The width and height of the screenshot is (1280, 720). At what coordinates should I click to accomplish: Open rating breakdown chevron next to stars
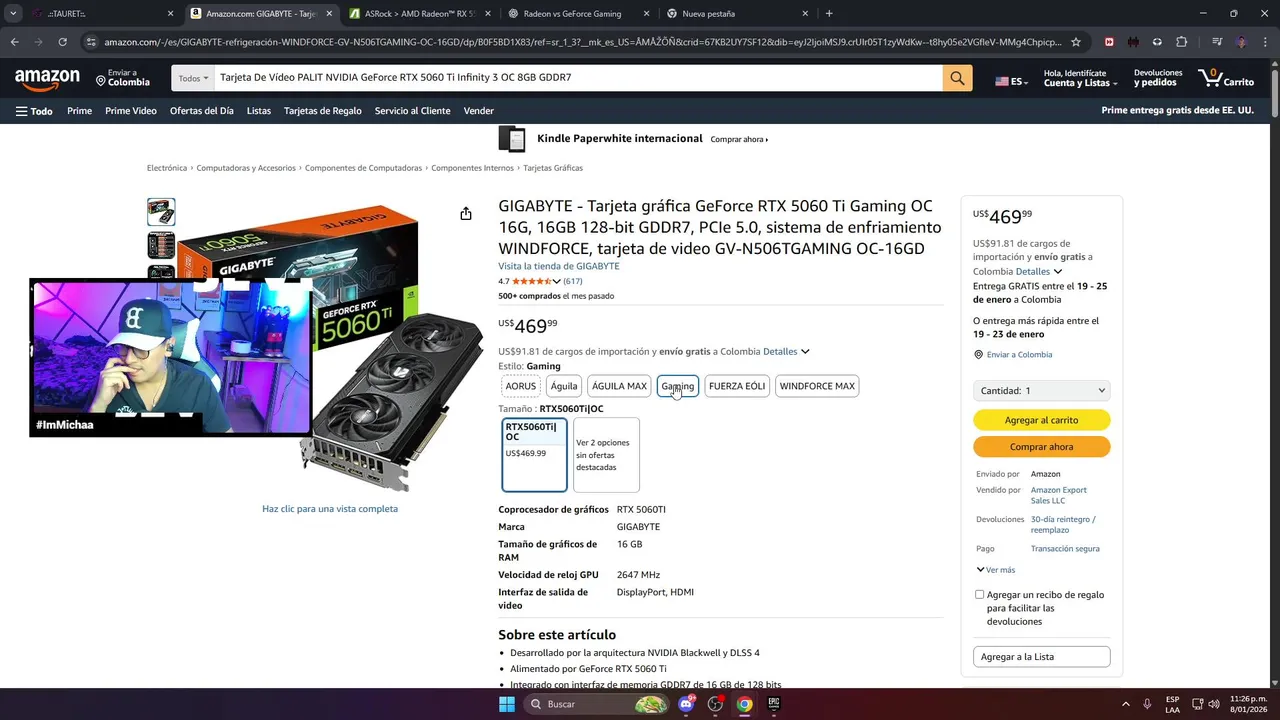[x=556, y=281]
